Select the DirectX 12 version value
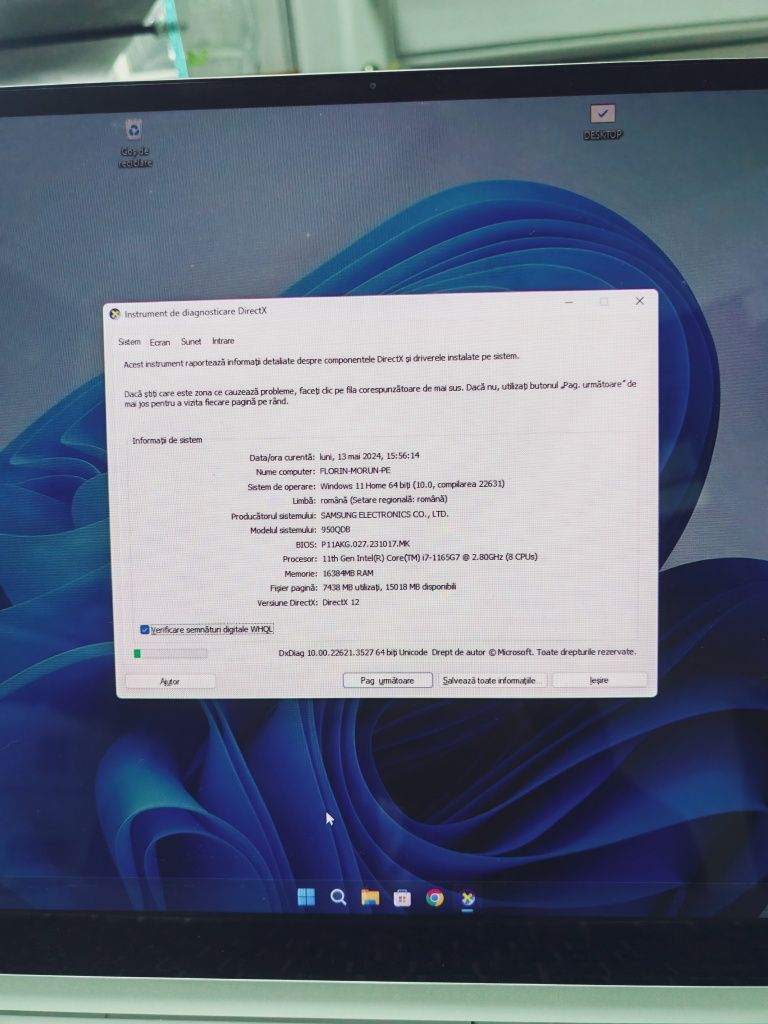Image resolution: width=768 pixels, height=1024 pixels. 341,602
